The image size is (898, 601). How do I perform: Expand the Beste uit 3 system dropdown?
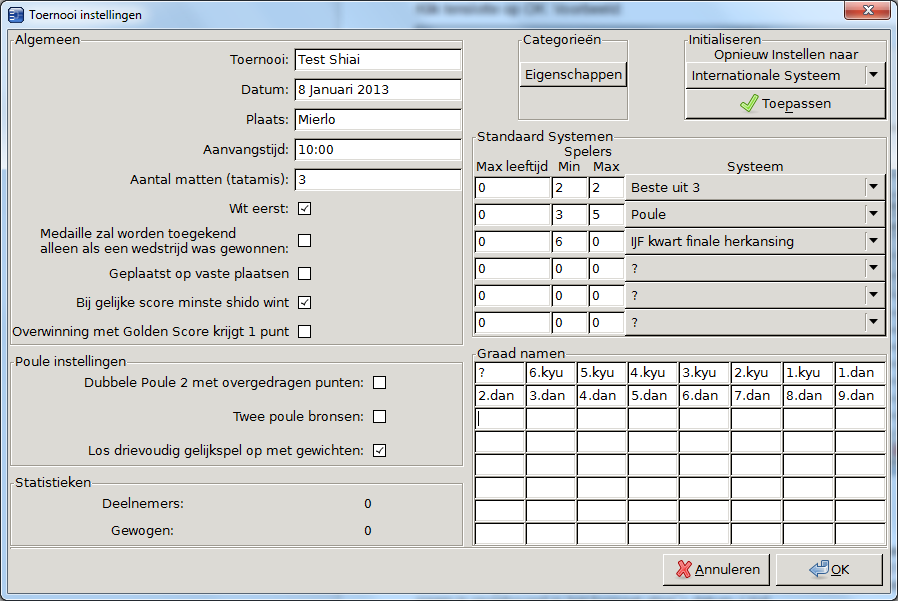pos(874,187)
